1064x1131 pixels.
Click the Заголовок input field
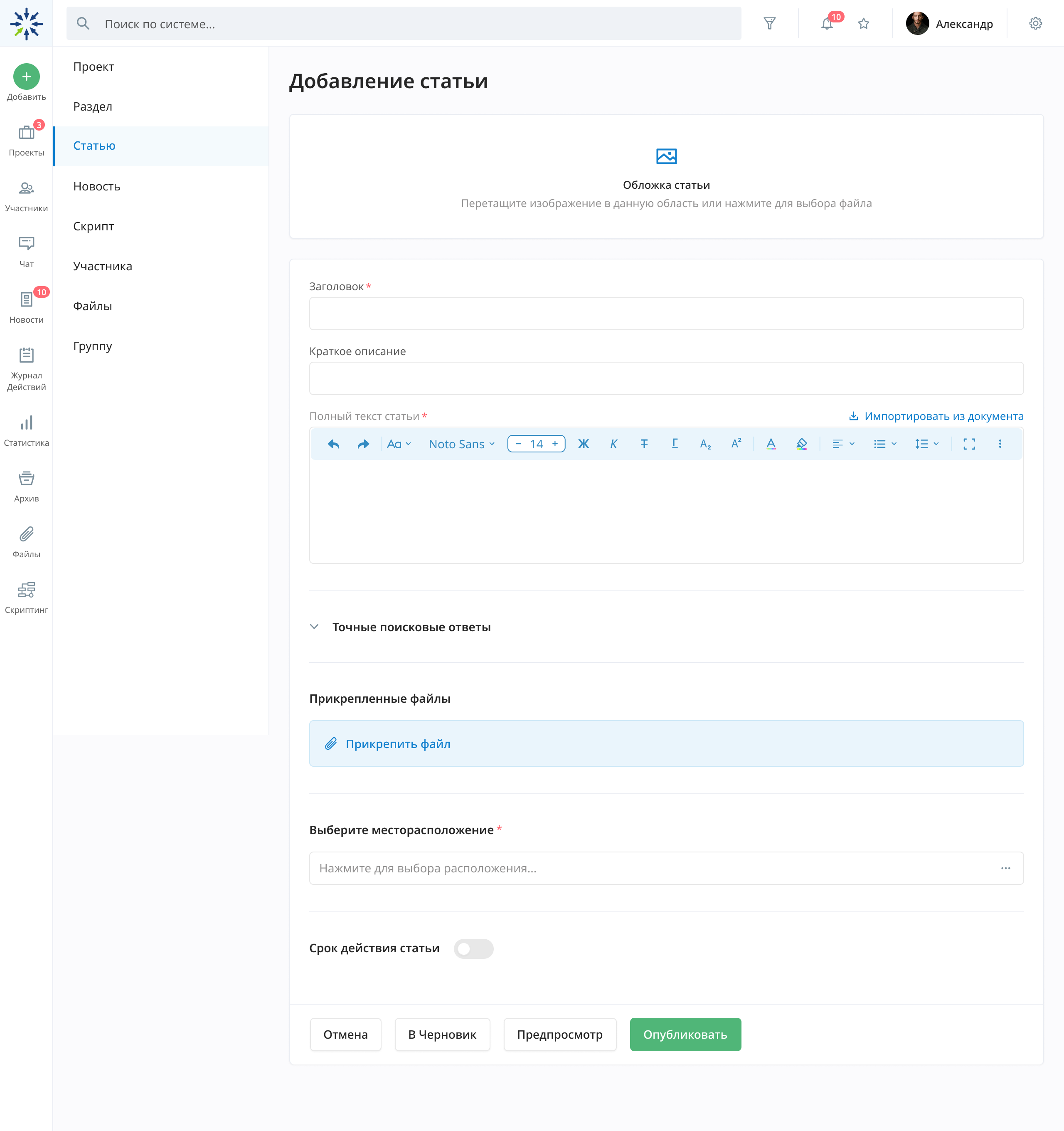(666, 314)
